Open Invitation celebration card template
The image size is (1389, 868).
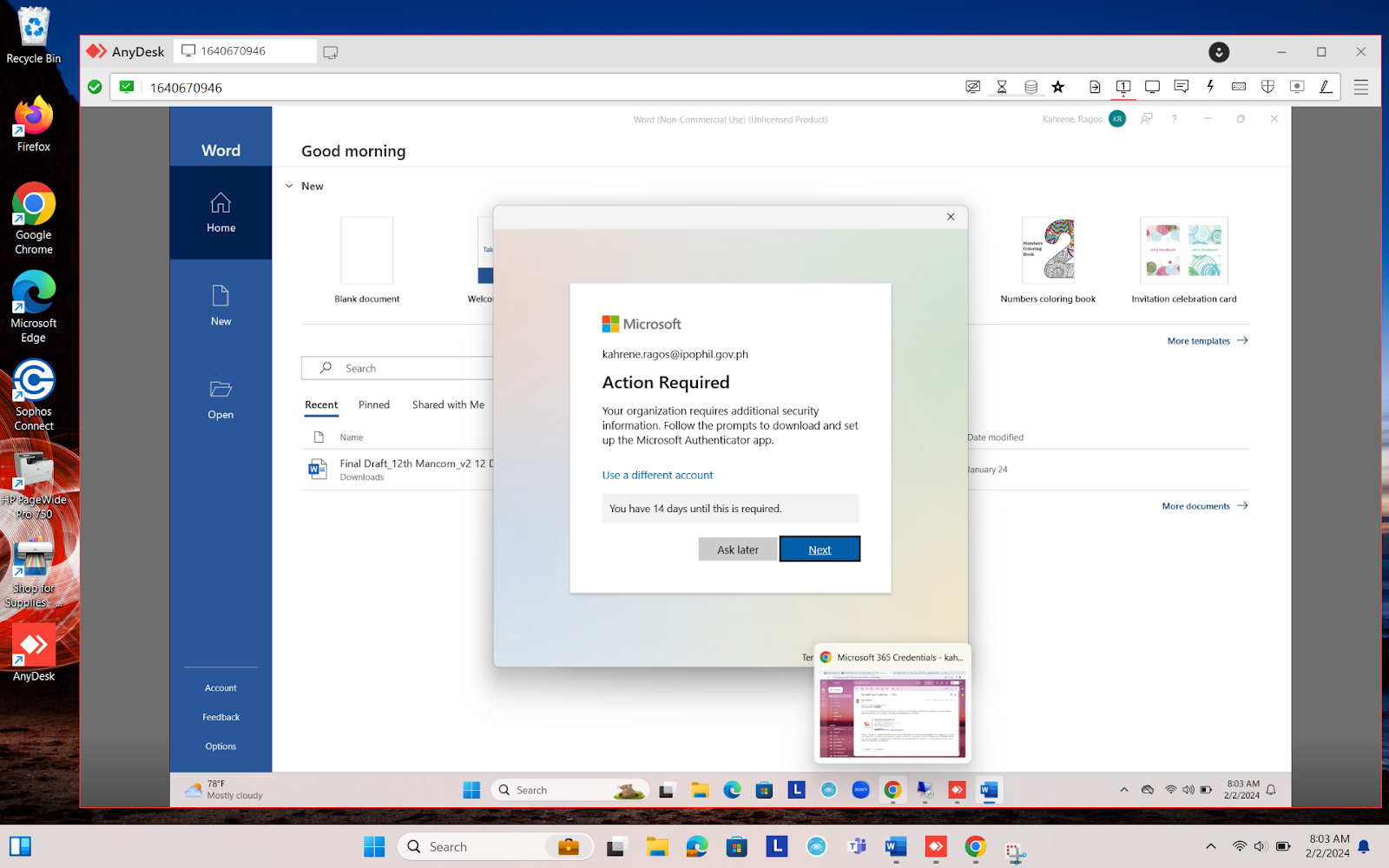(1184, 260)
